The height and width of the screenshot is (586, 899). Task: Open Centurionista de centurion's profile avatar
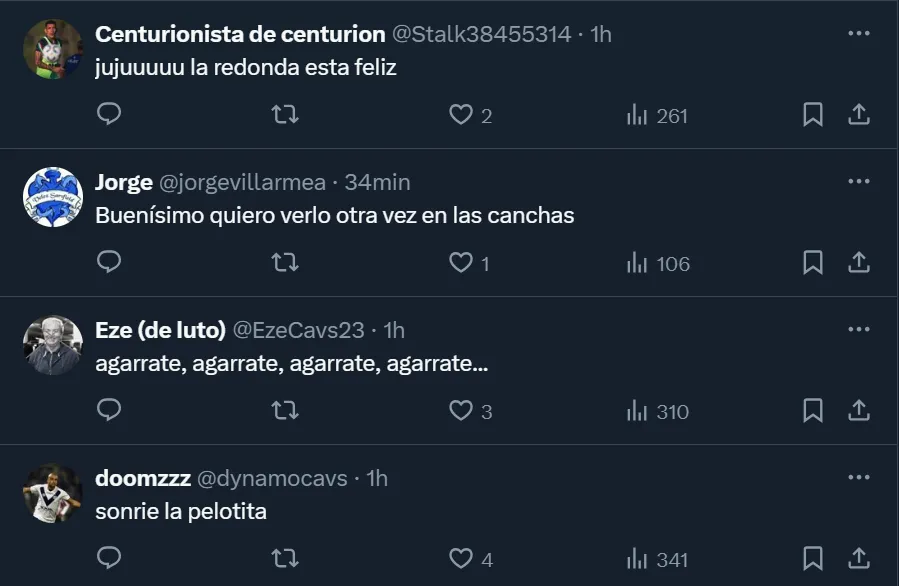[52, 49]
